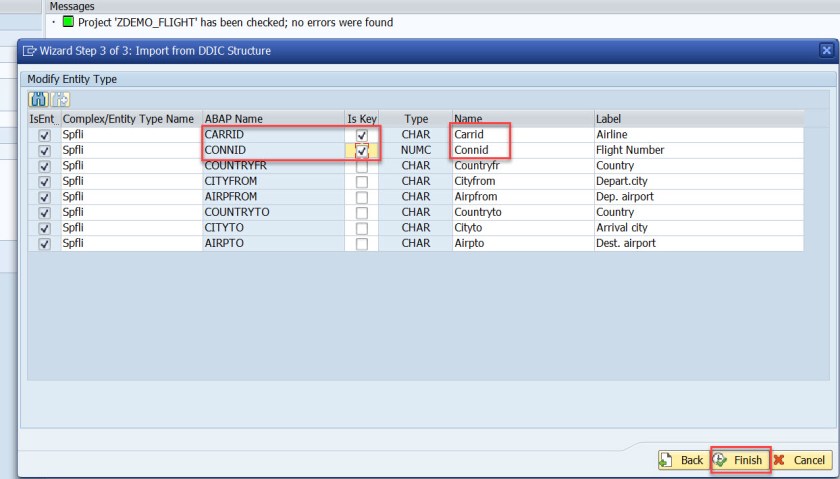
Task: Click the ABAP Name column header
Action: 273,119
